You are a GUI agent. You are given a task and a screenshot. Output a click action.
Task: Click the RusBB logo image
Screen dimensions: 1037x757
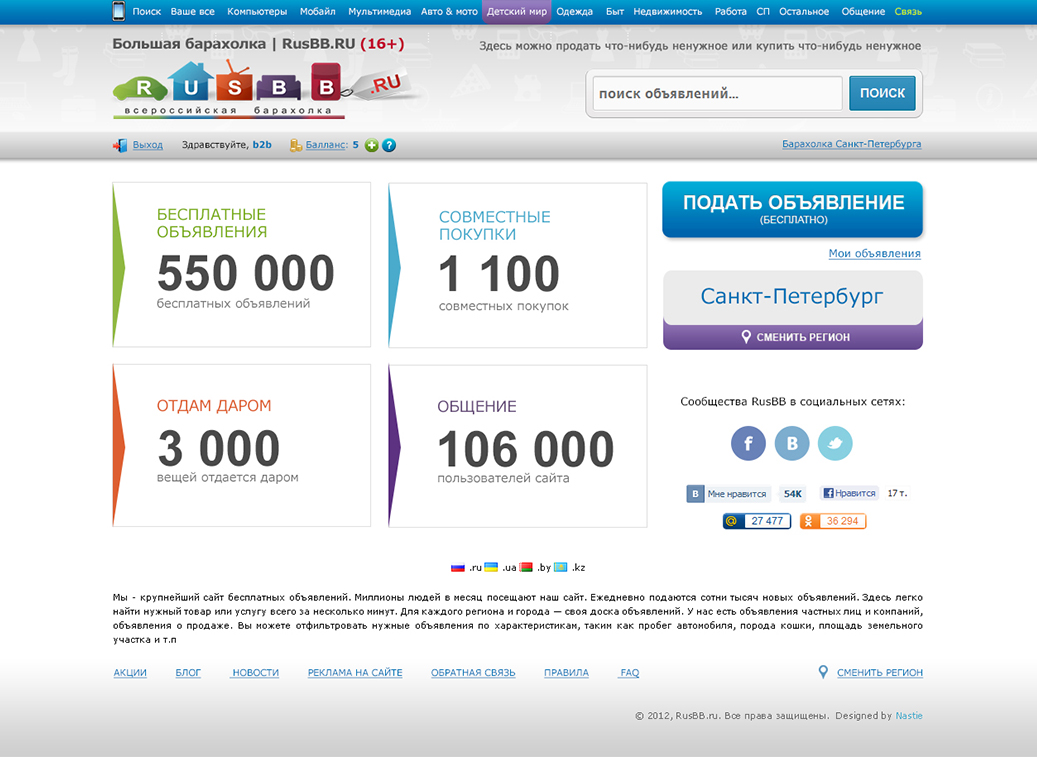point(268,90)
